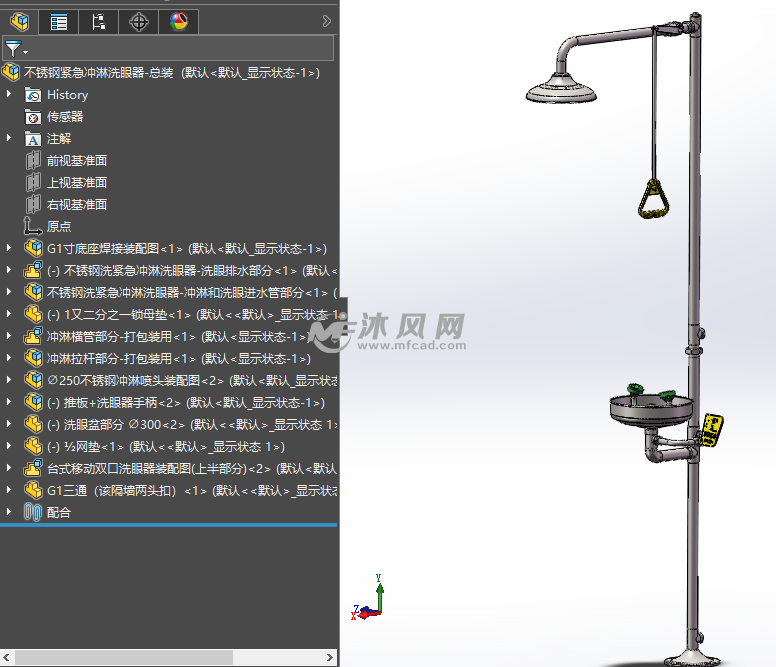Select the 原点 tree label
Screen dimensions: 776x667
click(x=59, y=226)
